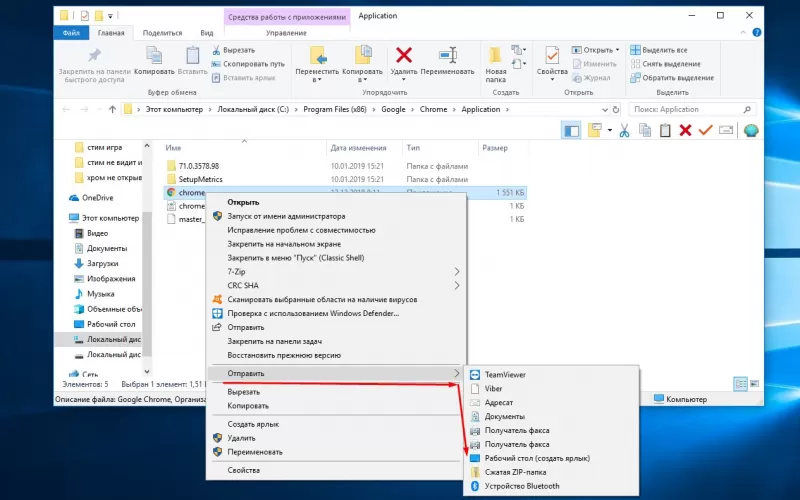
Task: Click inside the Поиск: Application field
Action: point(692,109)
